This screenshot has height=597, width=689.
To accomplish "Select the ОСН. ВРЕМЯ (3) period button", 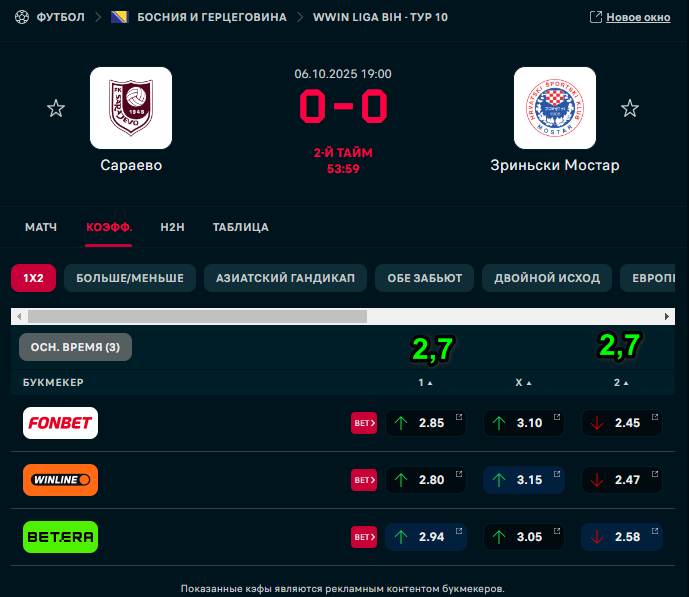I will [x=75, y=347].
